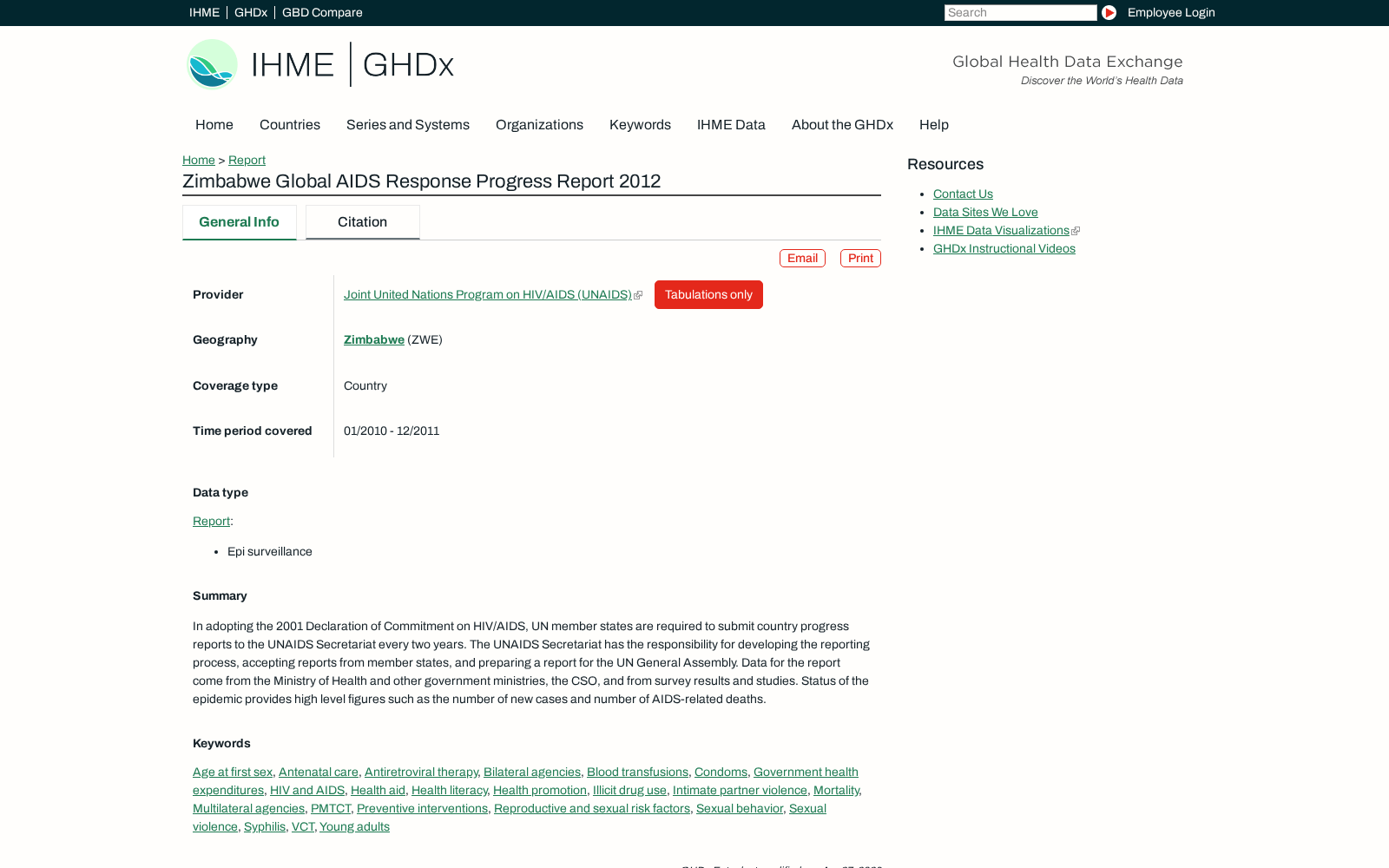The image size is (1389, 868).
Task: Click the Antenatal care keyword
Action: coord(319,772)
